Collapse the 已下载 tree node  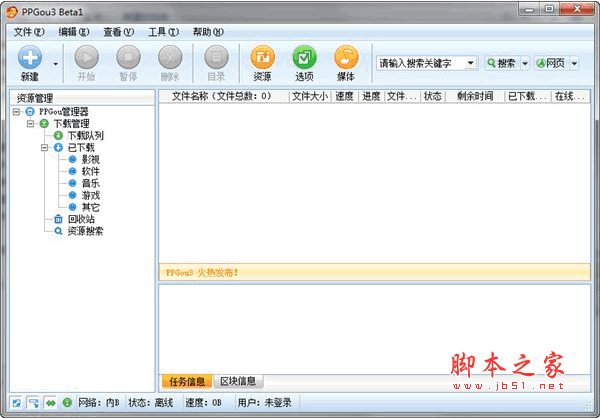pyautogui.click(x=44, y=147)
